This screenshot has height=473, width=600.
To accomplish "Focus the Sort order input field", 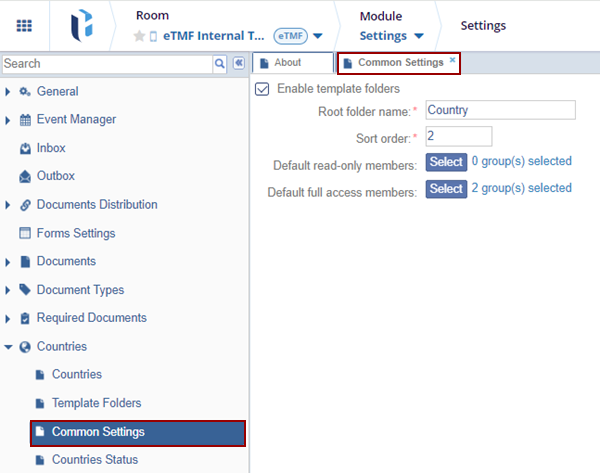I will (x=458, y=136).
